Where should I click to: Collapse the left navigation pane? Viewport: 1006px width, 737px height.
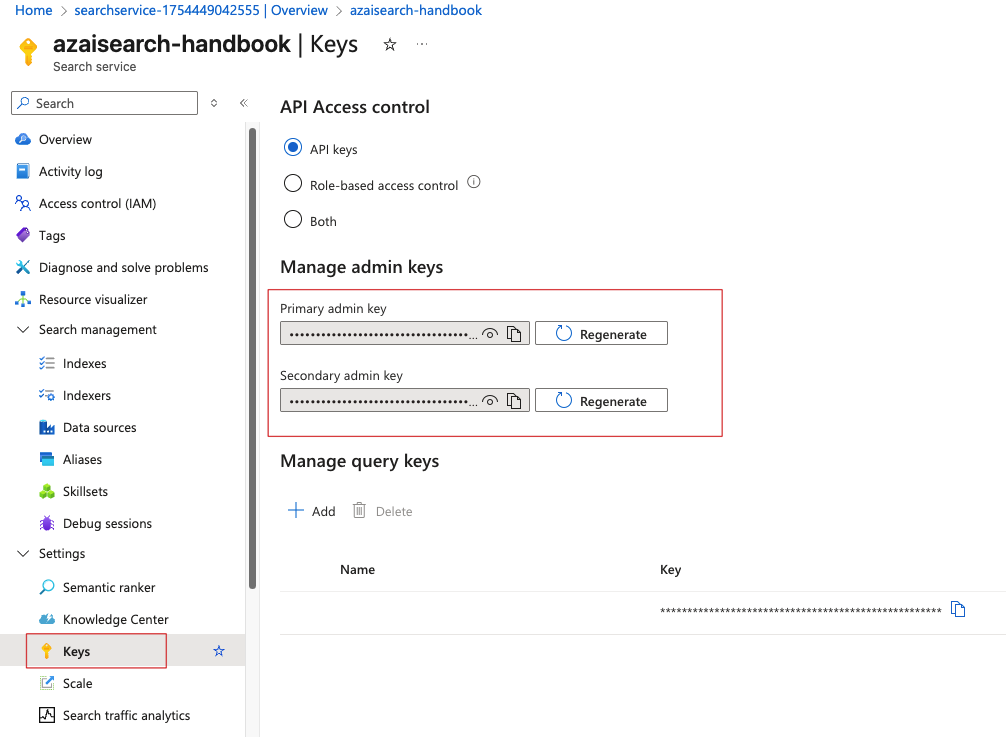(x=243, y=103)
